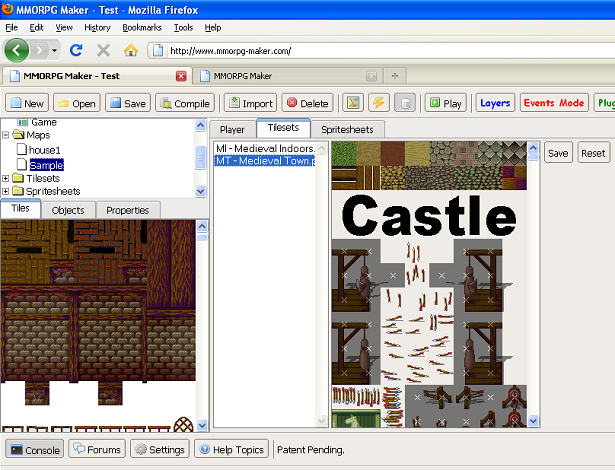615x470 pixels.
Task: Select the Game item in tree
Action: click(44, 122)
